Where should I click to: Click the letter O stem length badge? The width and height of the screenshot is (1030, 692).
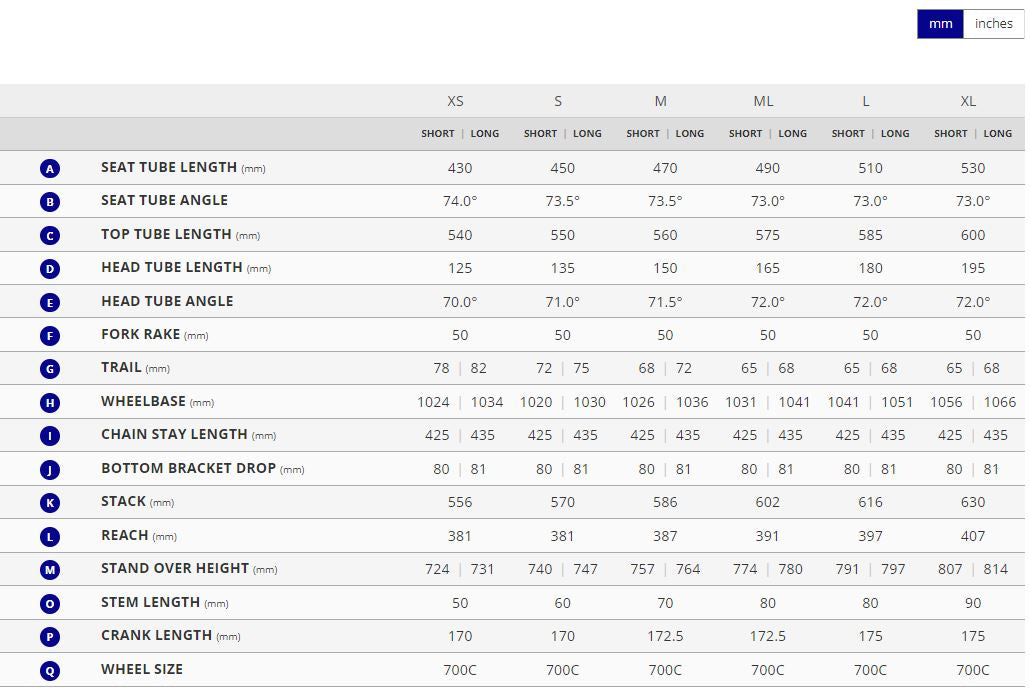pos(51,604)
